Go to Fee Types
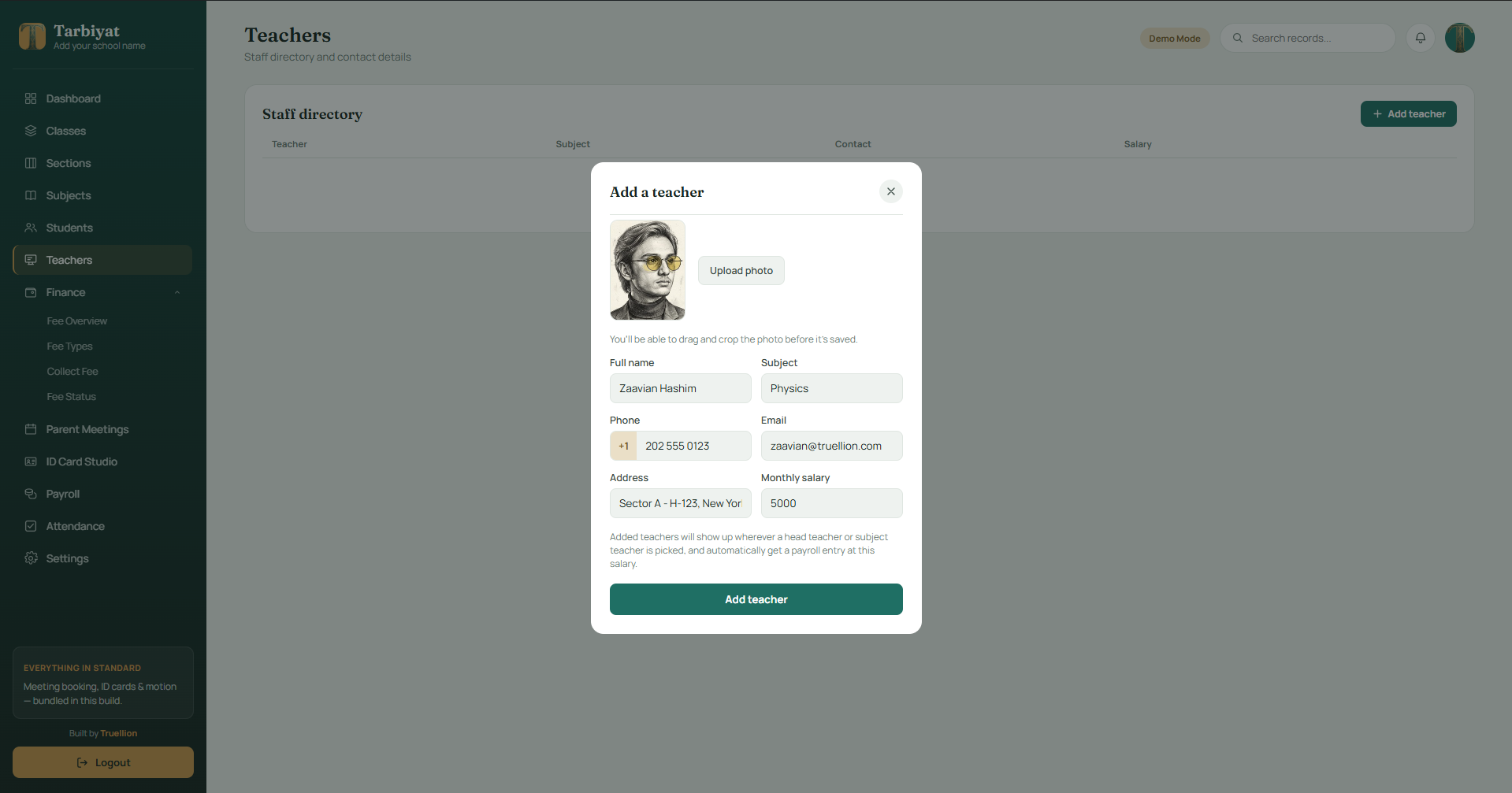The height and width of the screenshot is (793, 1512). 69,346
